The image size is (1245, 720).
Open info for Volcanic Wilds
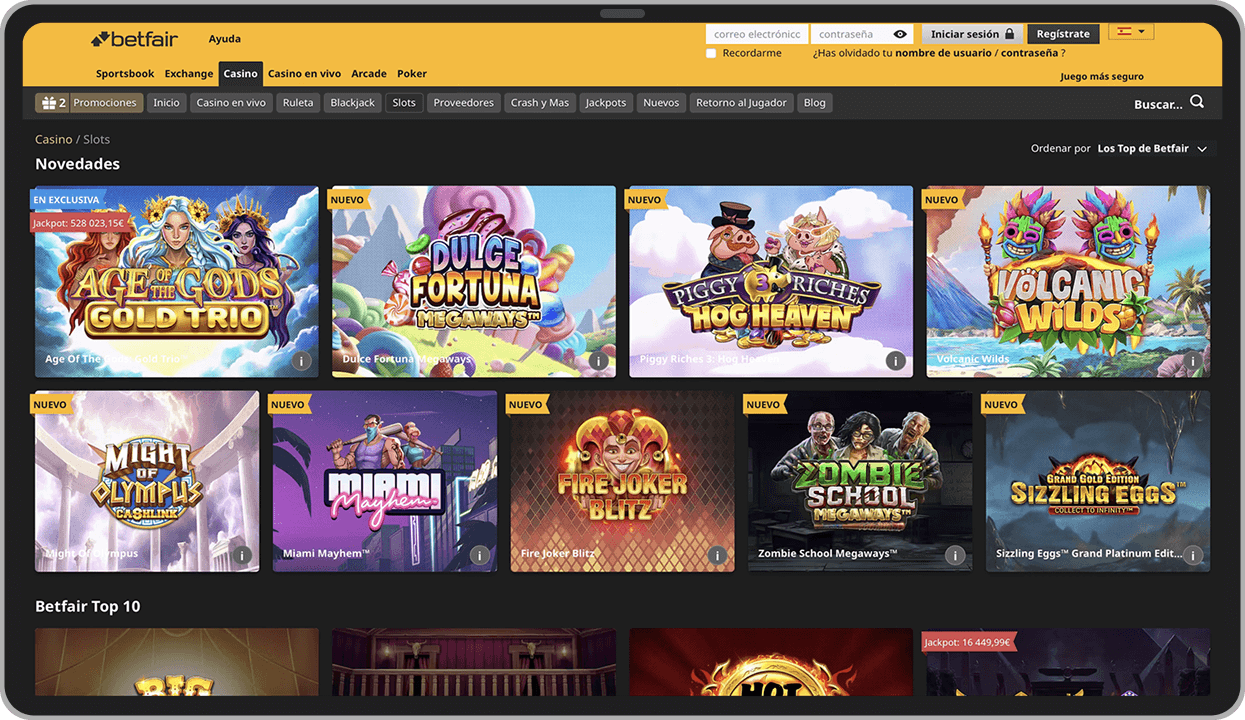coord(1192,361)
